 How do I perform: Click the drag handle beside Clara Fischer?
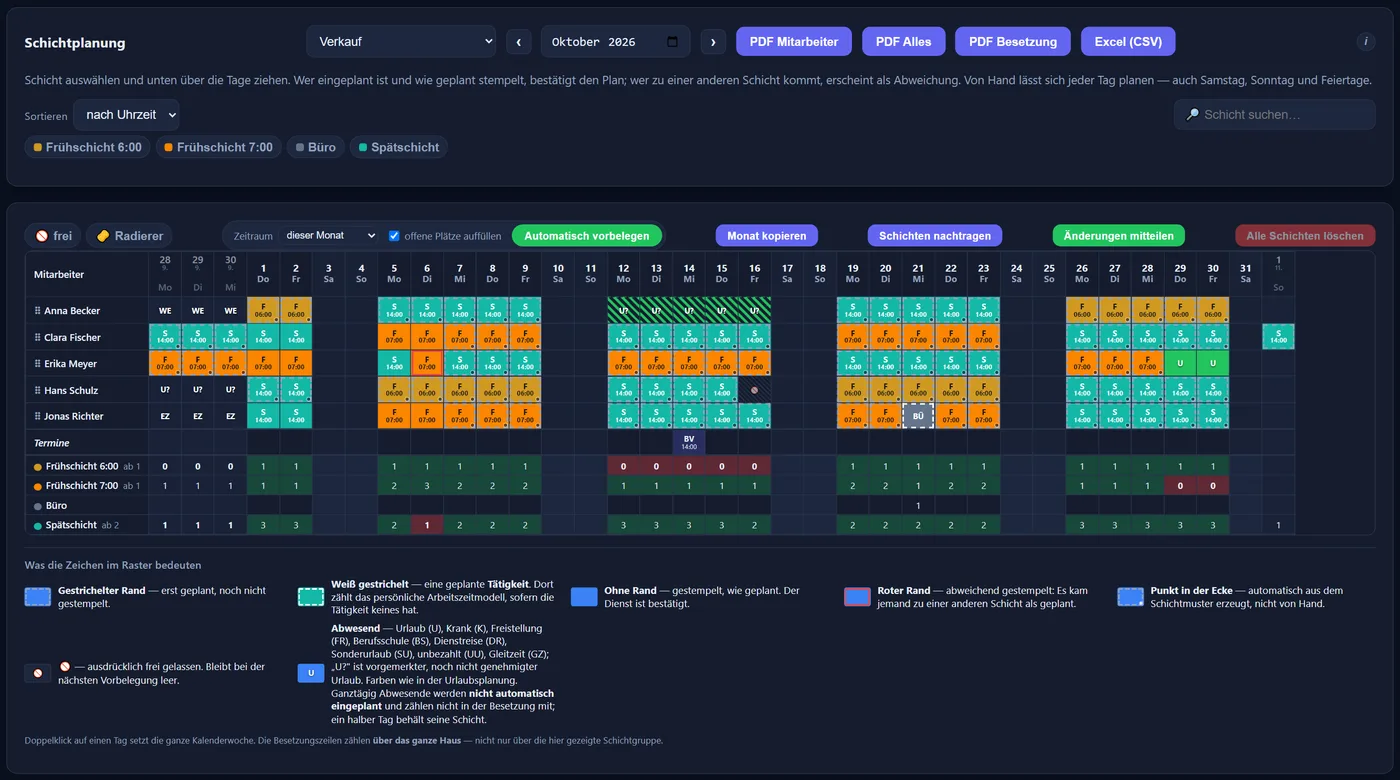pos(38,337)
